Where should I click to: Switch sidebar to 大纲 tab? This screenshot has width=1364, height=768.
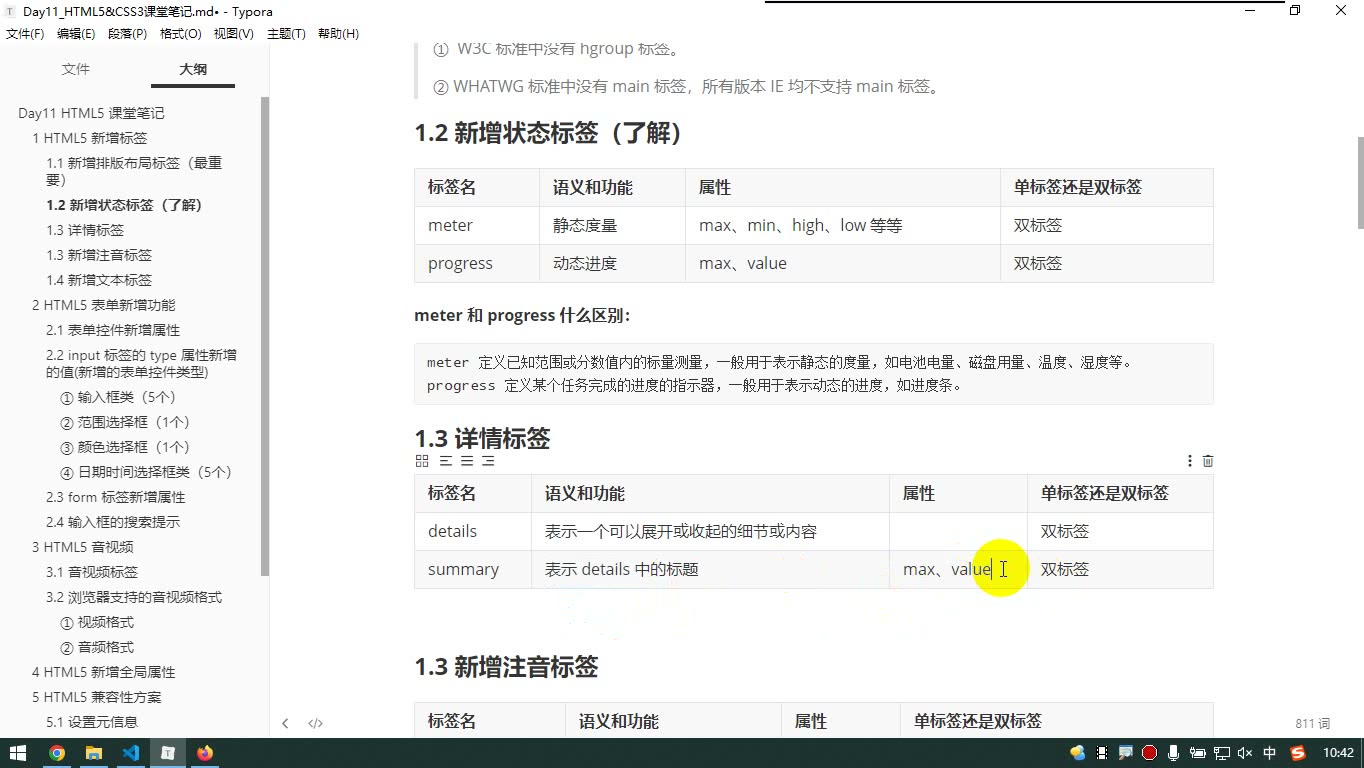click(x=193, y=69)
